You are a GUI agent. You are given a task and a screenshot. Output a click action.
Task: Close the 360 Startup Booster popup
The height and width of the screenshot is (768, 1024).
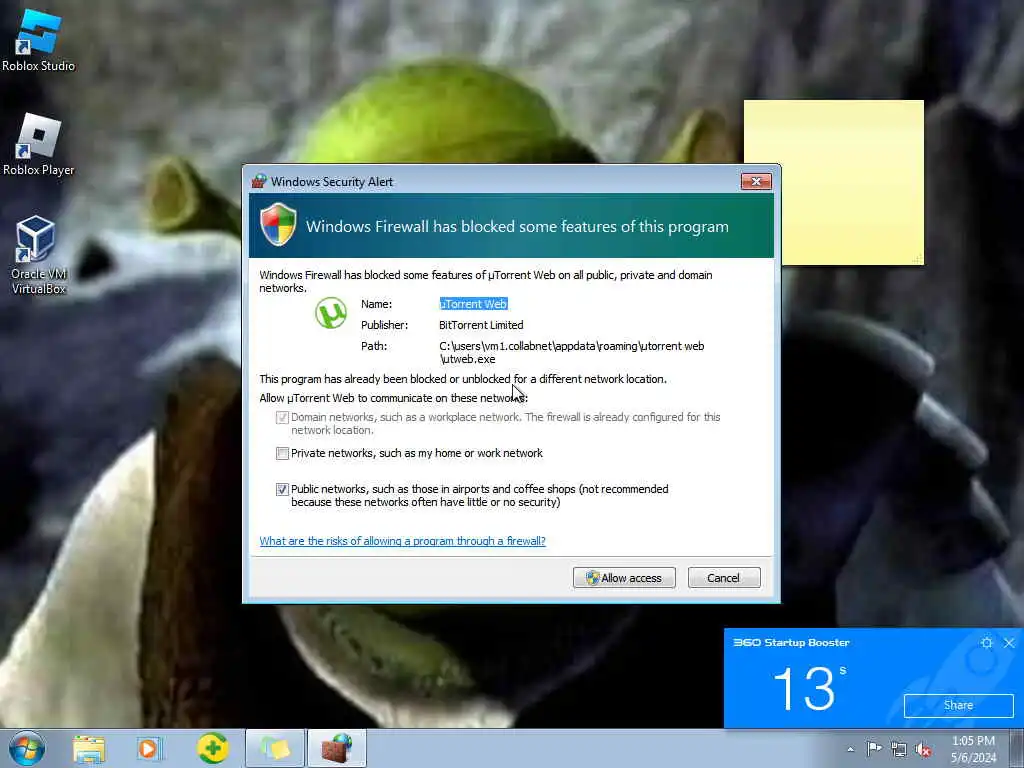(x=1009, y=643)
